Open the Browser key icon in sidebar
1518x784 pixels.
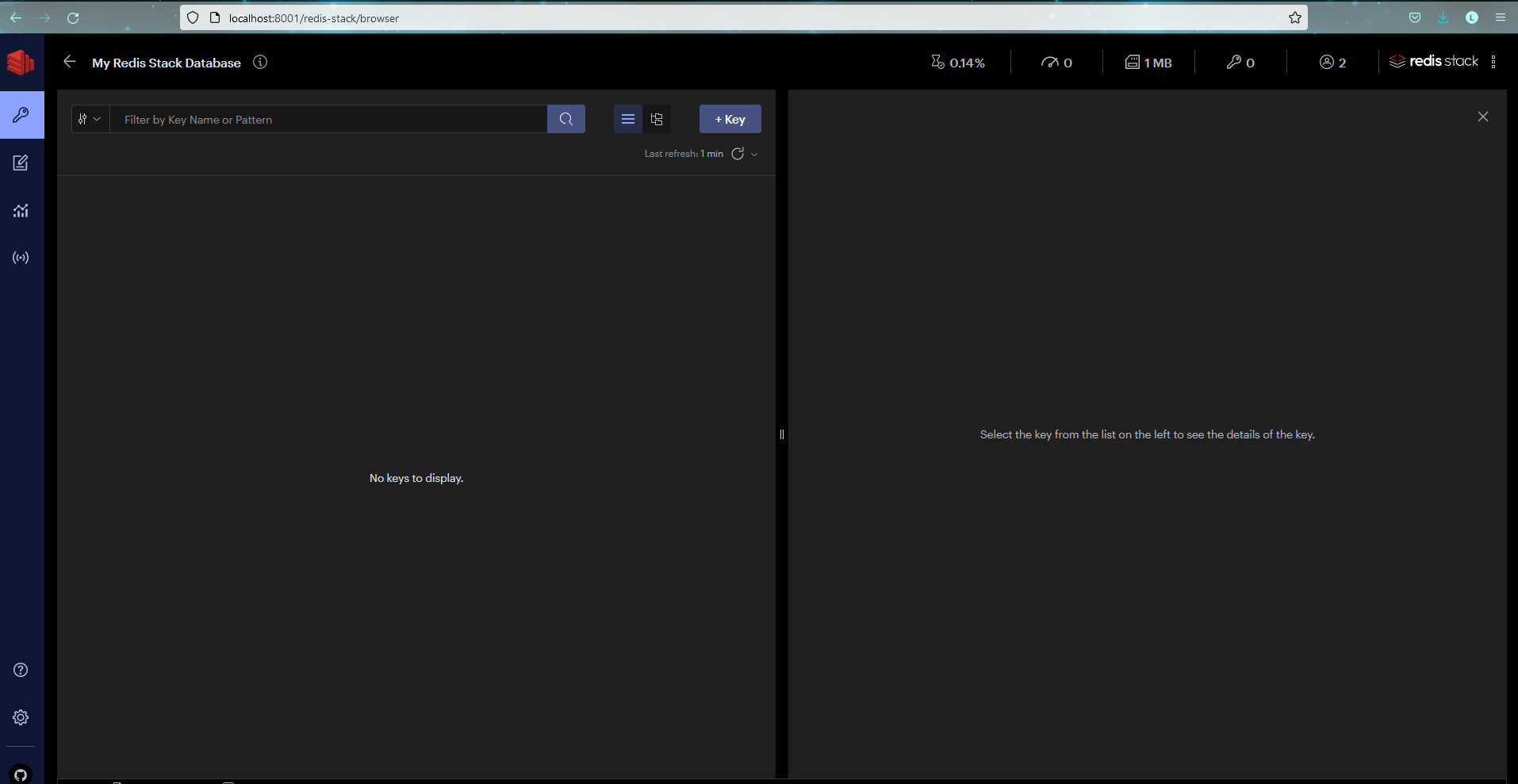tap(21, 115)
